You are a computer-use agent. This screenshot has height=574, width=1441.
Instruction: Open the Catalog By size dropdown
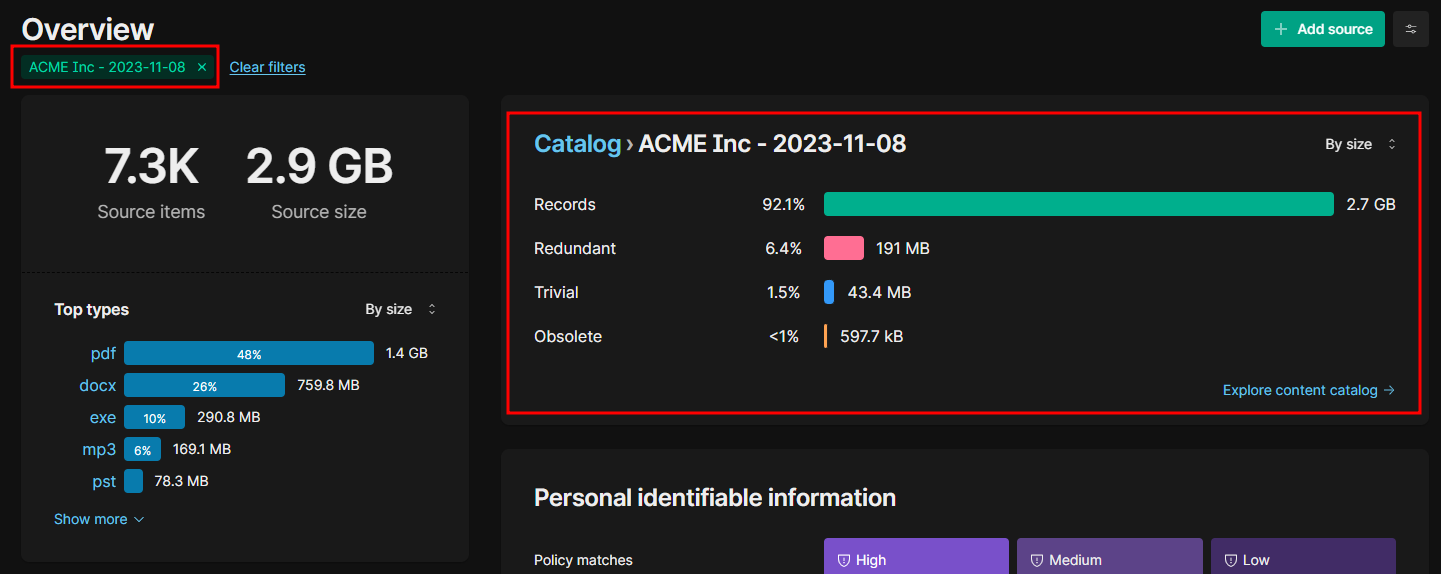point(1360,144)
